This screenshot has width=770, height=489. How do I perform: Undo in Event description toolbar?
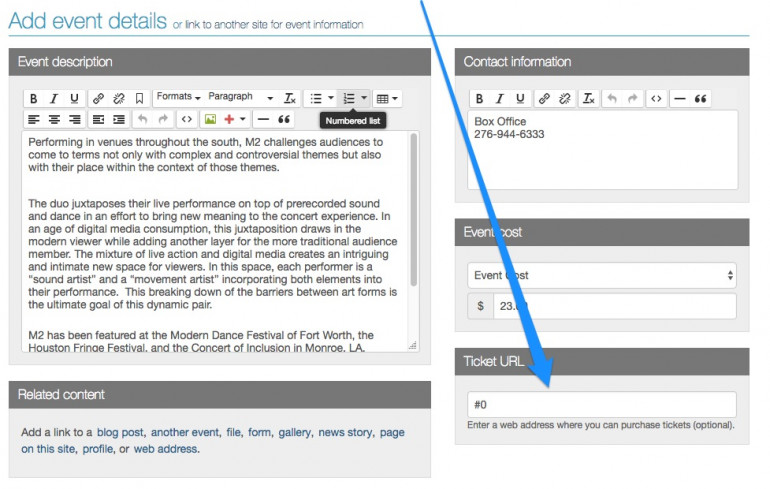(x=142, y=119)
